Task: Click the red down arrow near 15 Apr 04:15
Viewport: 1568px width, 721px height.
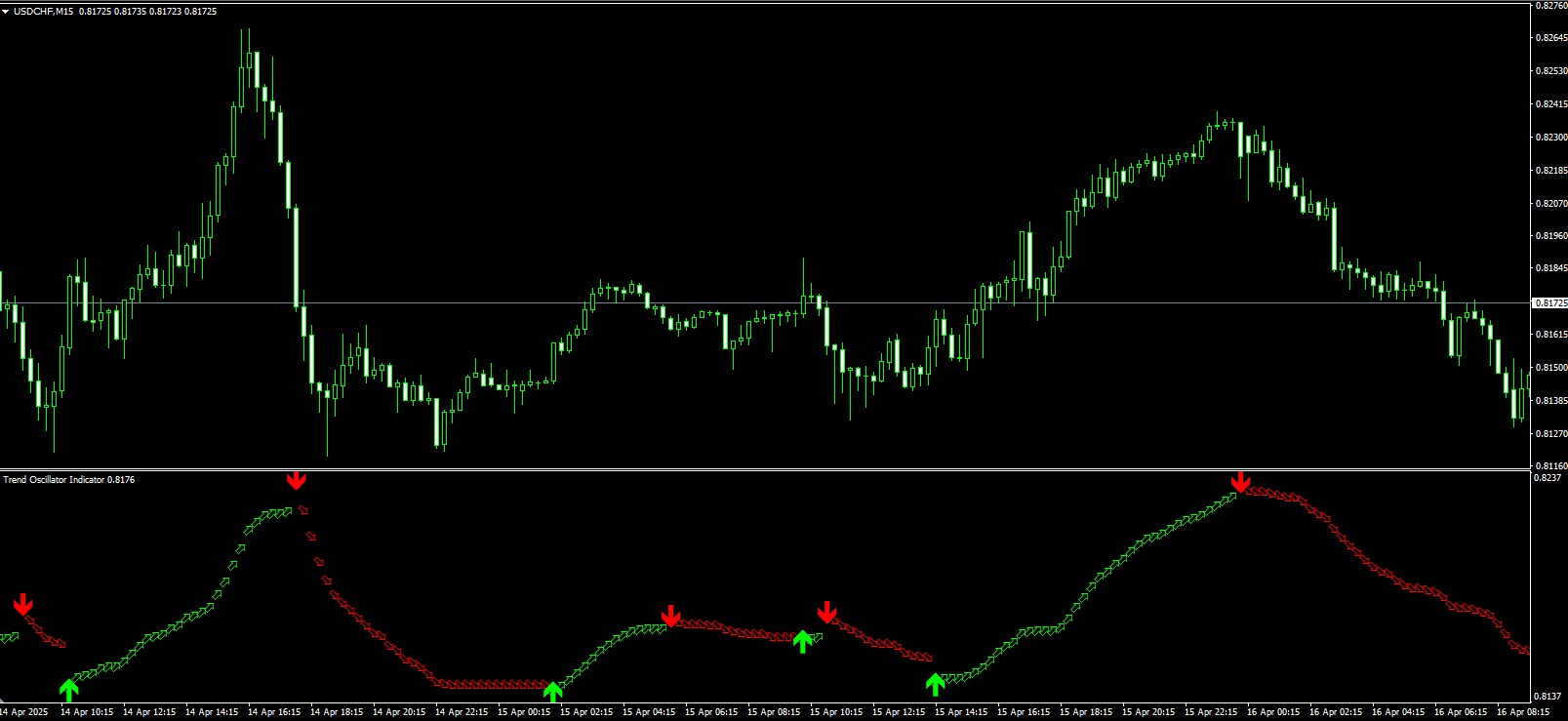Action: click(x=670, y=616)
